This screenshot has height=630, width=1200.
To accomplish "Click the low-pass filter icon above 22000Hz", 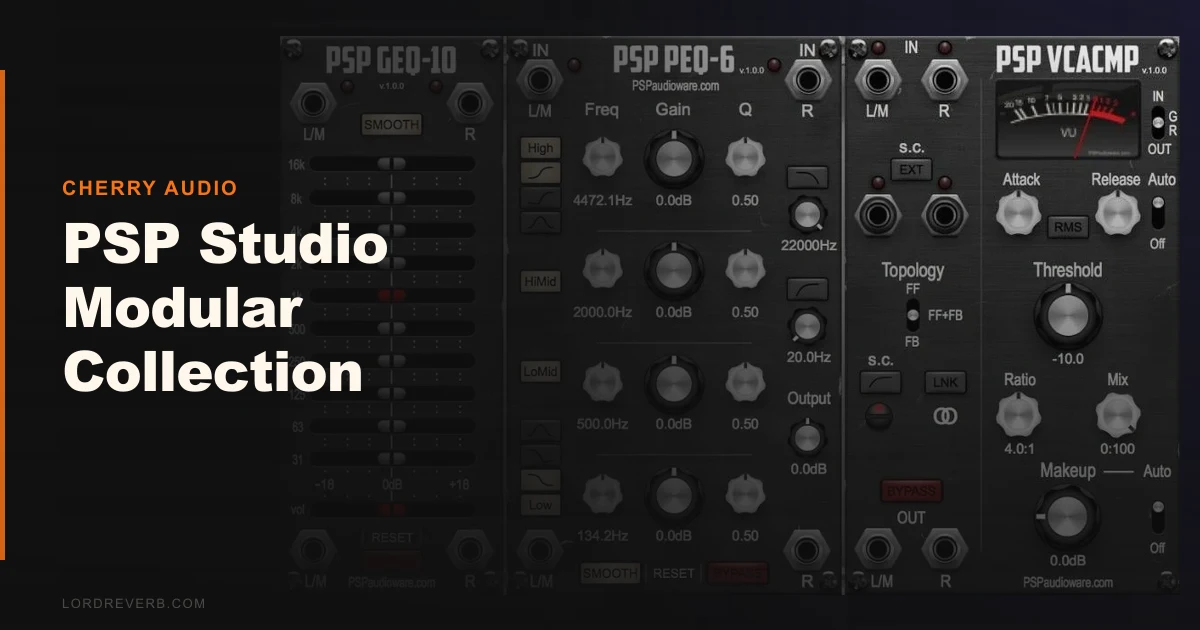I will point(807,179).
